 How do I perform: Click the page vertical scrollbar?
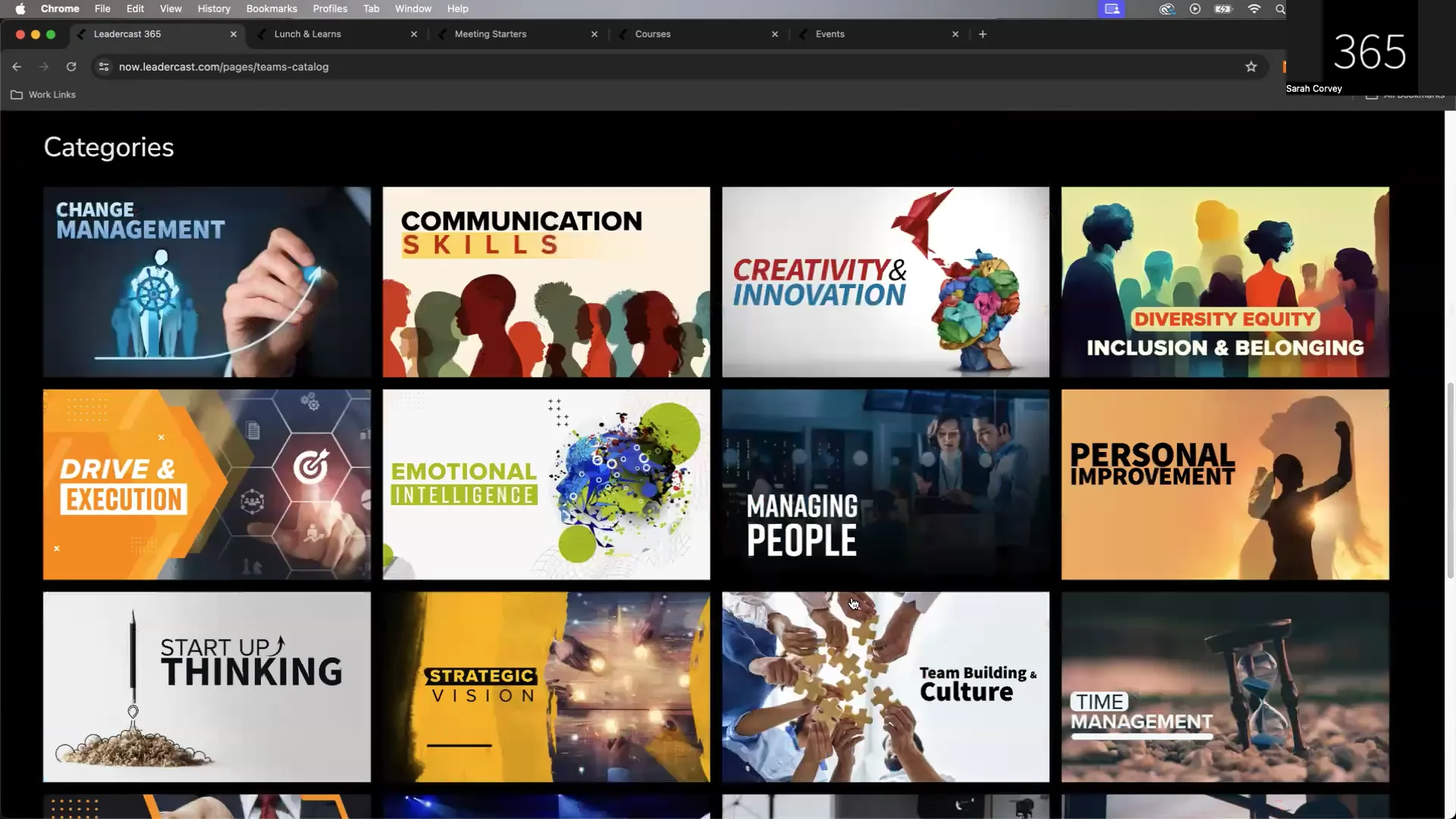coord(1451,481)
